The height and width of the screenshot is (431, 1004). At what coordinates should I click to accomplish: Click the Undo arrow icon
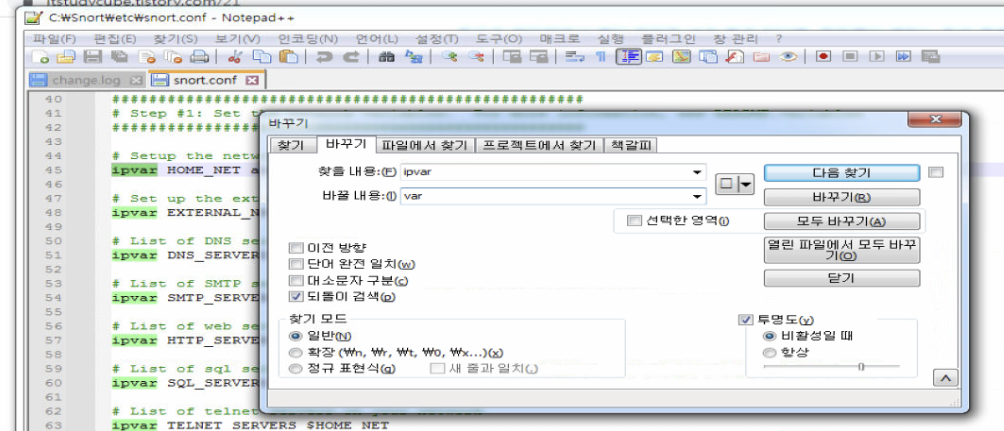click(324, 57)
